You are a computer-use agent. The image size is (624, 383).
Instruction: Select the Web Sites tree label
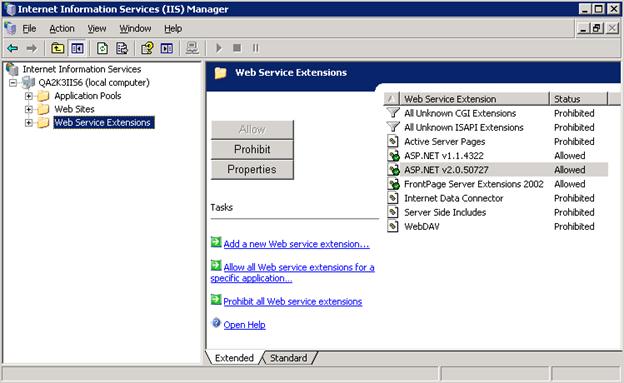coord(74,109)
